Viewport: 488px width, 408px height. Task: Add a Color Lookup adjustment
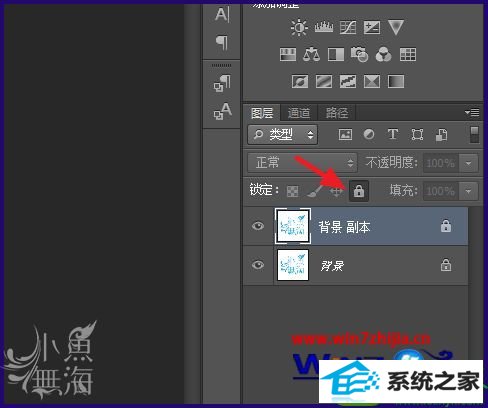click(x=408, y=54)
